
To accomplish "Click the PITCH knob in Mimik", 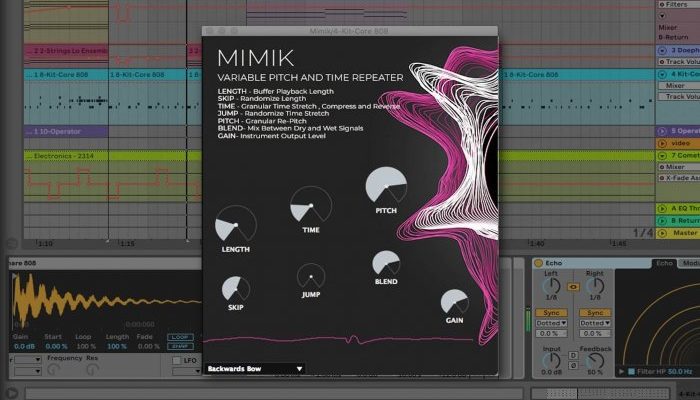I will point(387,187).
